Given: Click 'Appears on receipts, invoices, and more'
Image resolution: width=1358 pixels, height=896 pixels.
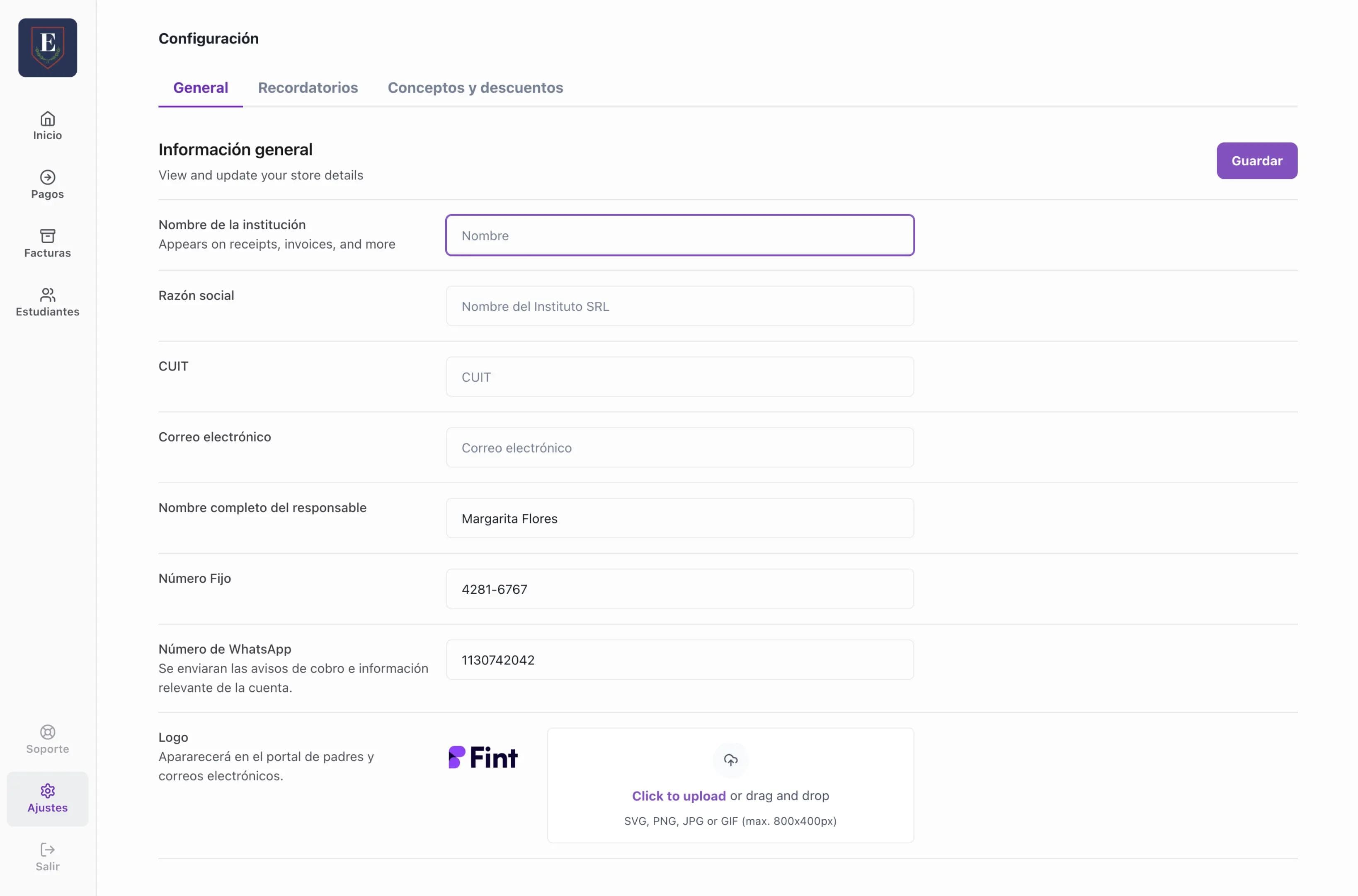Looking at the screenshot, I should [x=276, y=244].
